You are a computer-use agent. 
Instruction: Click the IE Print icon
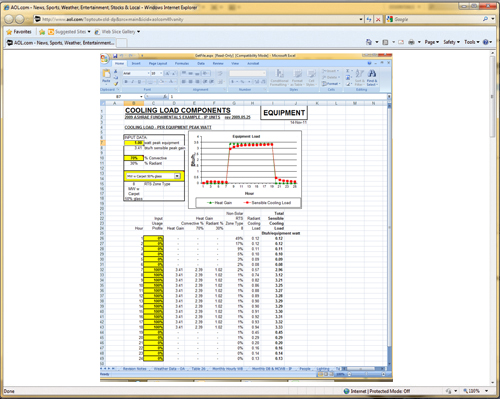point(411,42)
